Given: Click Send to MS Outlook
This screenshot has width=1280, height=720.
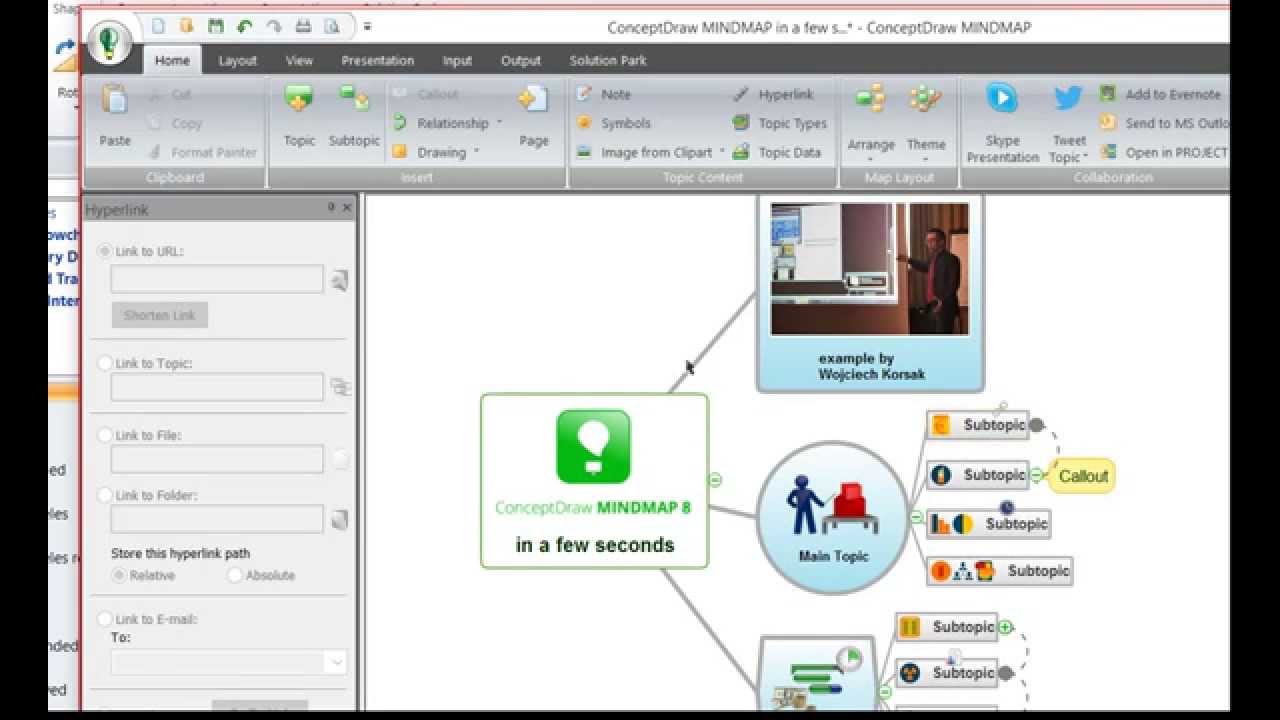Looking at the screenshot, I should [x=1164, y=123].
